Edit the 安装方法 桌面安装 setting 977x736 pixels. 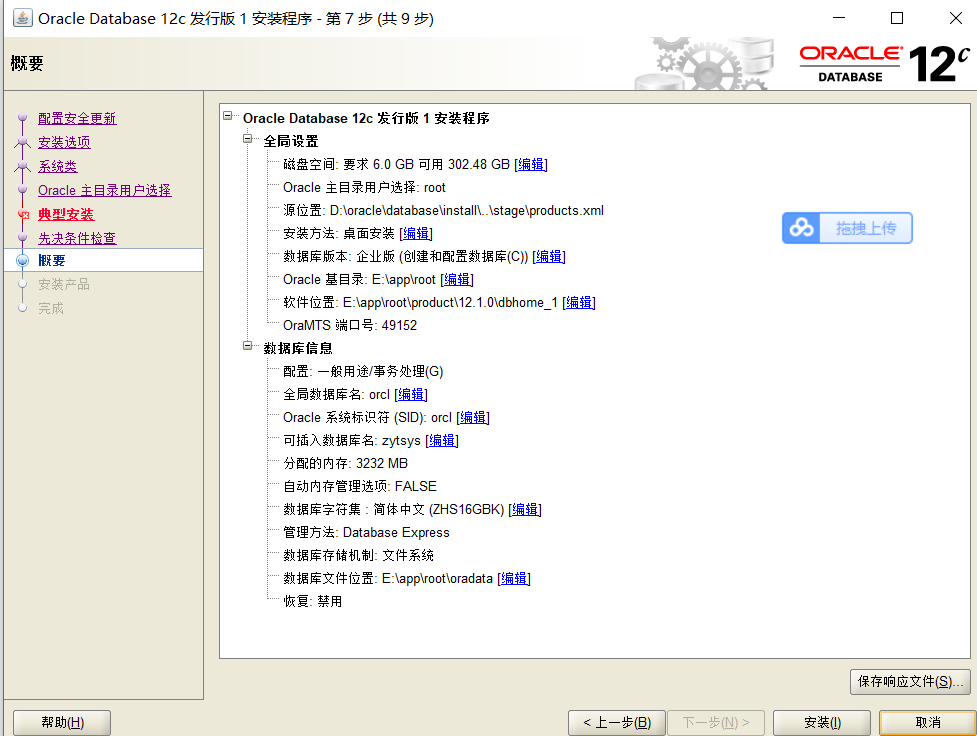click(416, 234)
